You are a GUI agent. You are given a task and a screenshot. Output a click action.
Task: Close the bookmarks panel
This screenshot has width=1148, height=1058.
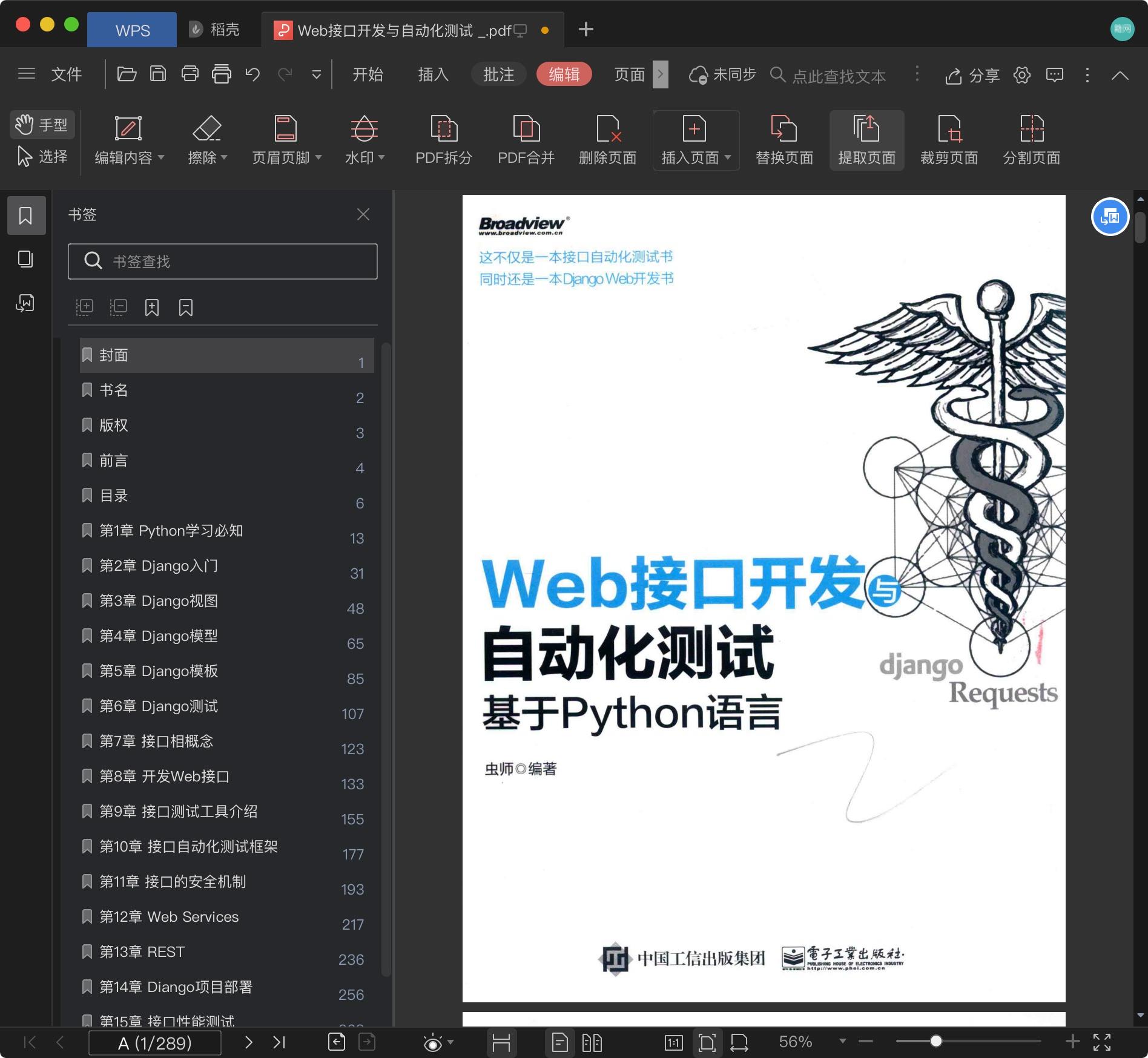click(363, 214)
